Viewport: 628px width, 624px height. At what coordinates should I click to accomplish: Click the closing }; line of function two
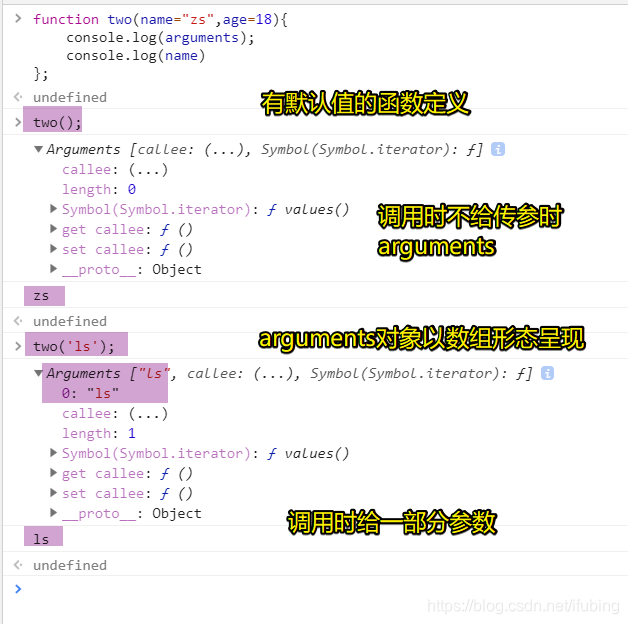[41, 74]
